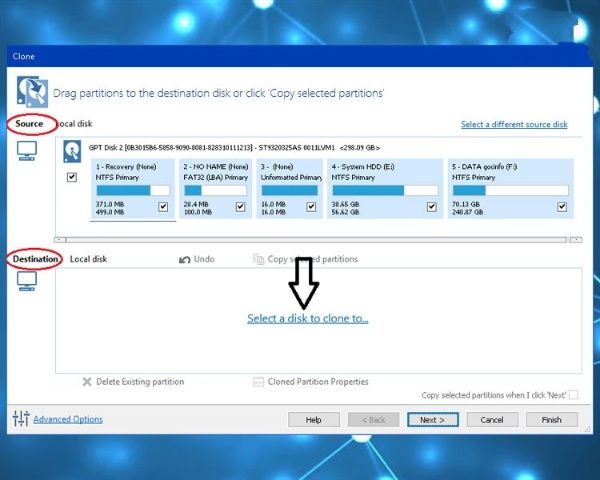This screenshot has width=600, height=480.
Task: Click the Delete Existing partition X icon
Action: click(88, 382)
